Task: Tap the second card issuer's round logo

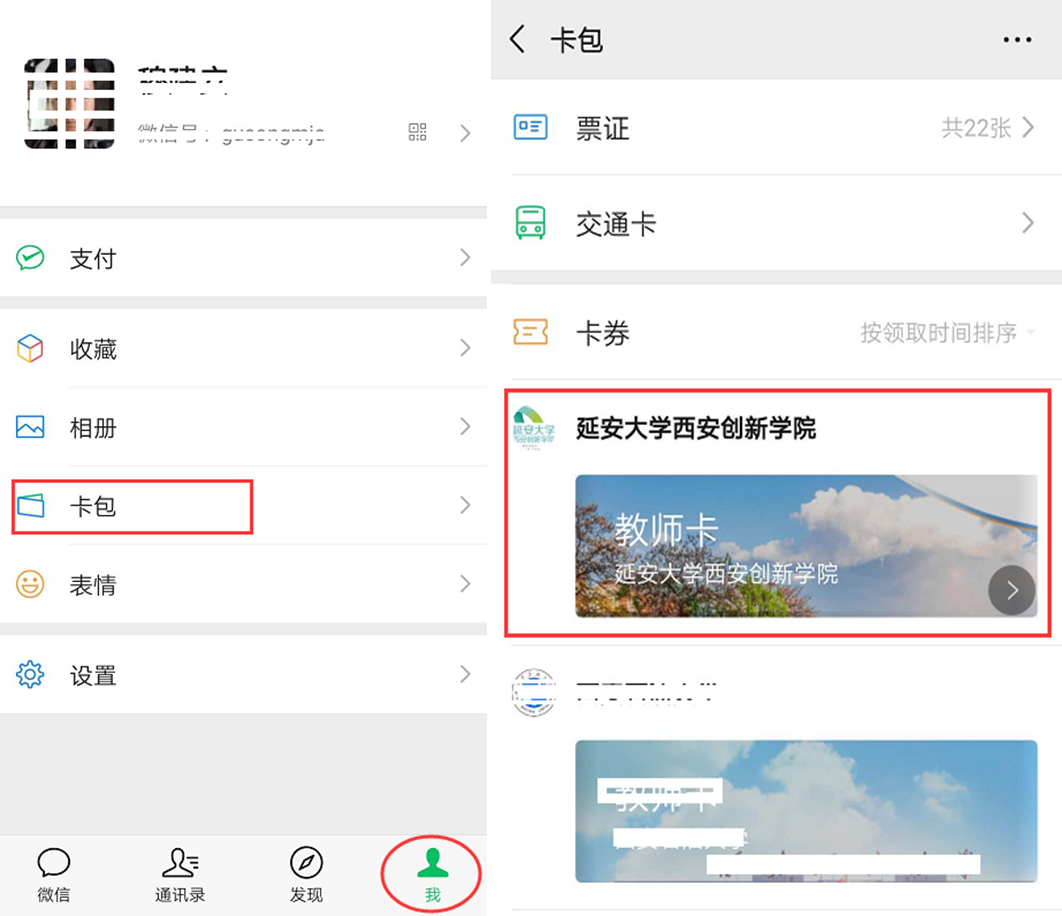Action: [534, 692]
